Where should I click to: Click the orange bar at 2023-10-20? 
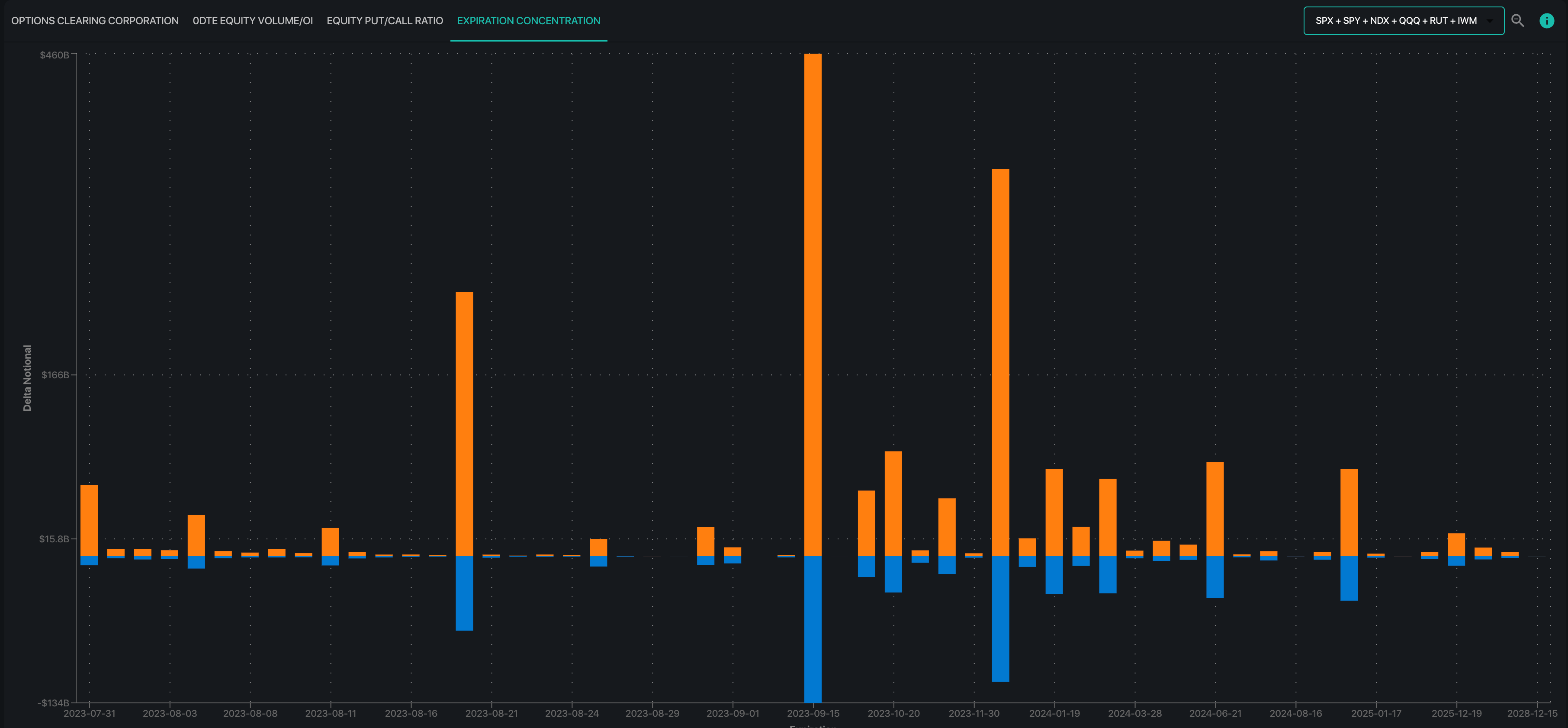coord(893,503)
